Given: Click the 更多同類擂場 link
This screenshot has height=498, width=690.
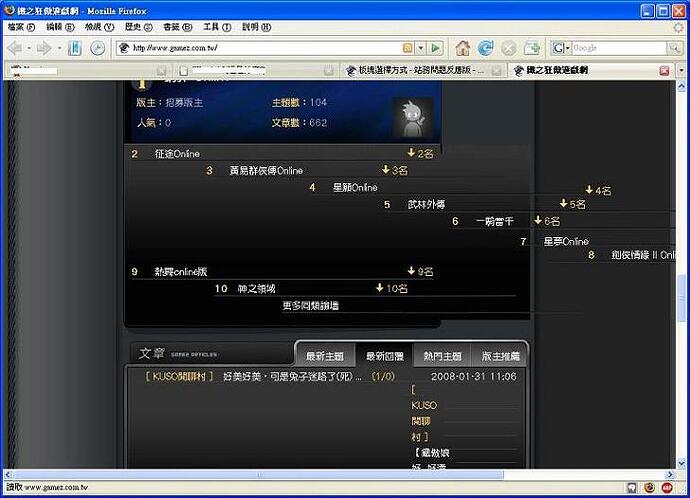Looking at the screenshot, I should [x=311, y=305].
